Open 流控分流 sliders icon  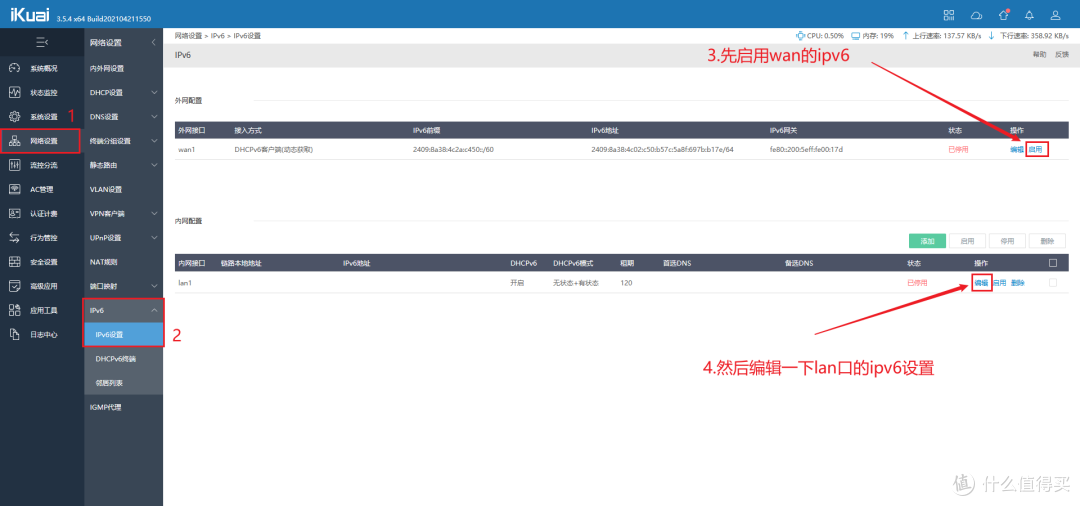coord(14,165)
